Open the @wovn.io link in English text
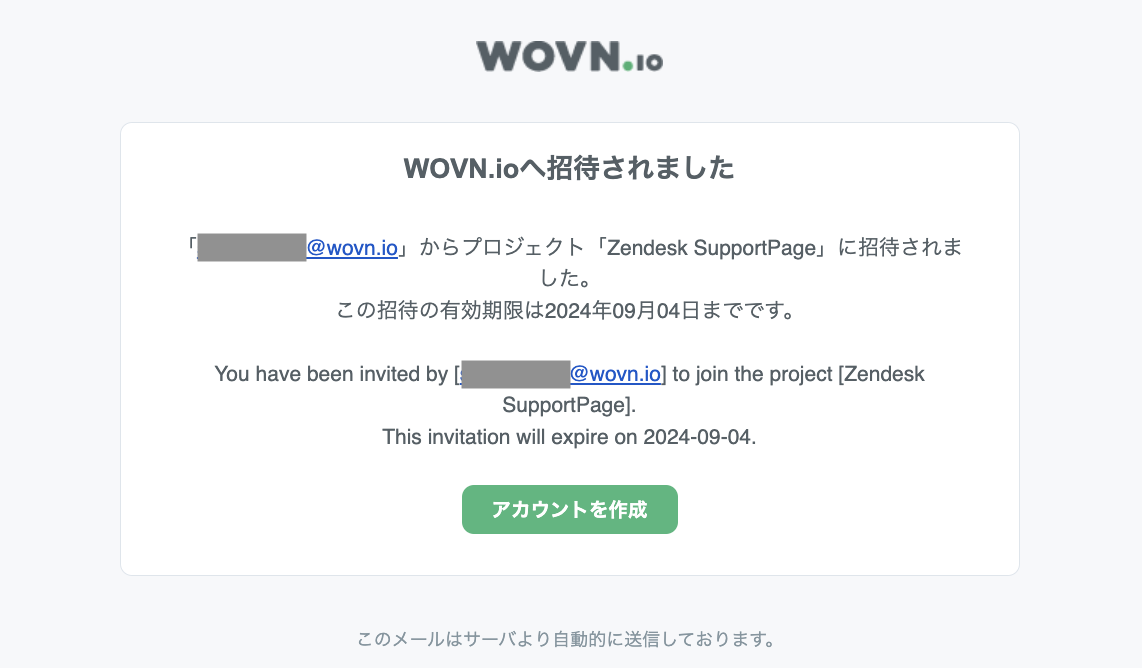1142x668 pixels. point(615,374)
